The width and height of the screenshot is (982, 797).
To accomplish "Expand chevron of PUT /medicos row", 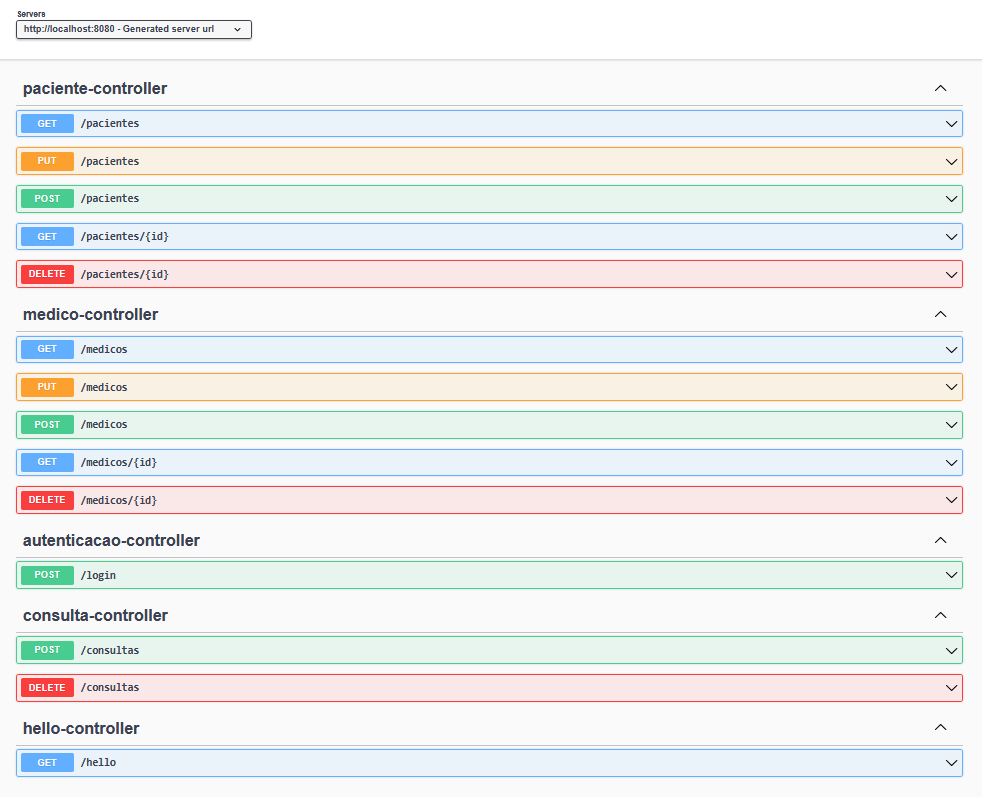I will coord(951,388).
